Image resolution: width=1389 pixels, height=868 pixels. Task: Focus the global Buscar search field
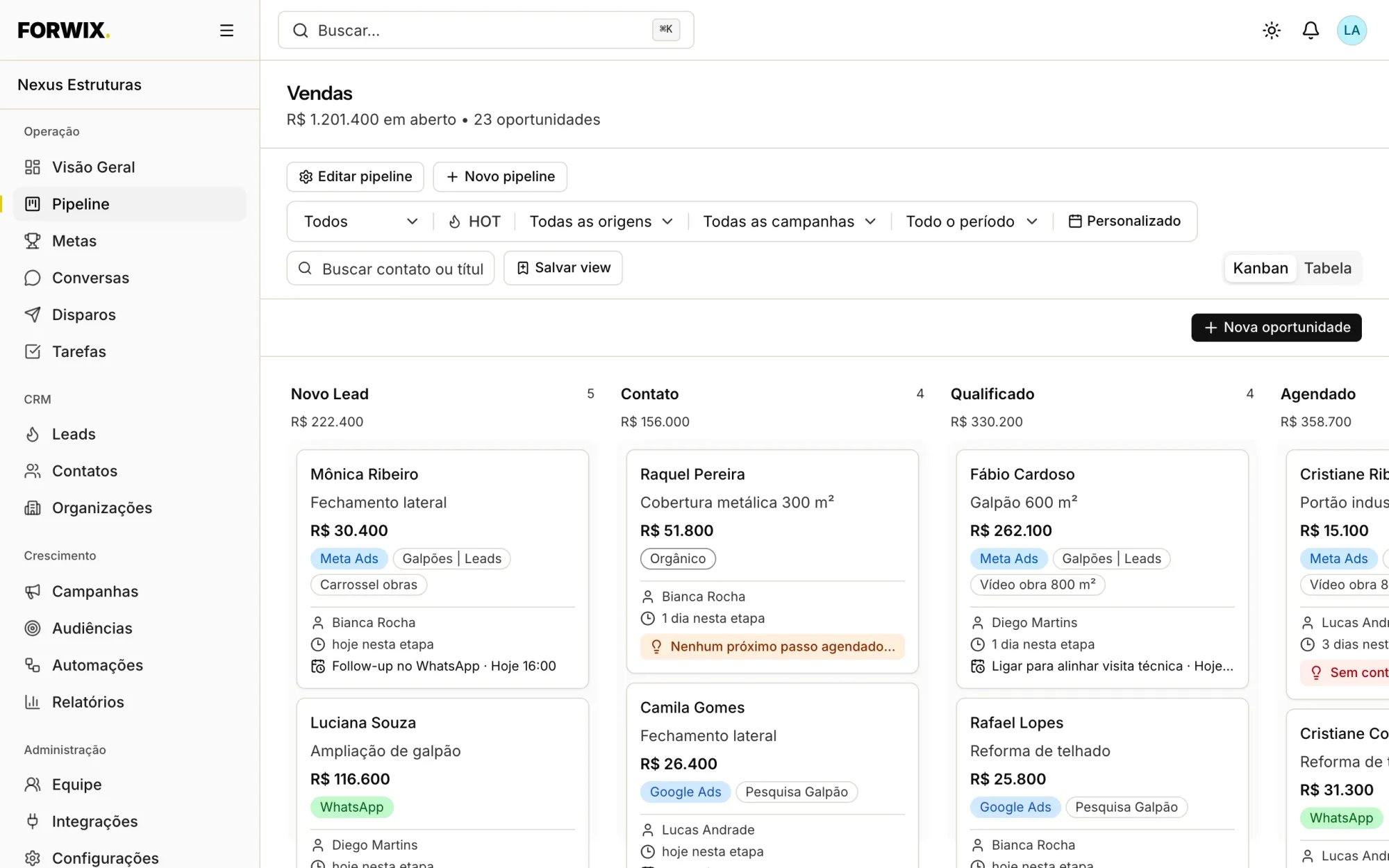coord(486,31)
